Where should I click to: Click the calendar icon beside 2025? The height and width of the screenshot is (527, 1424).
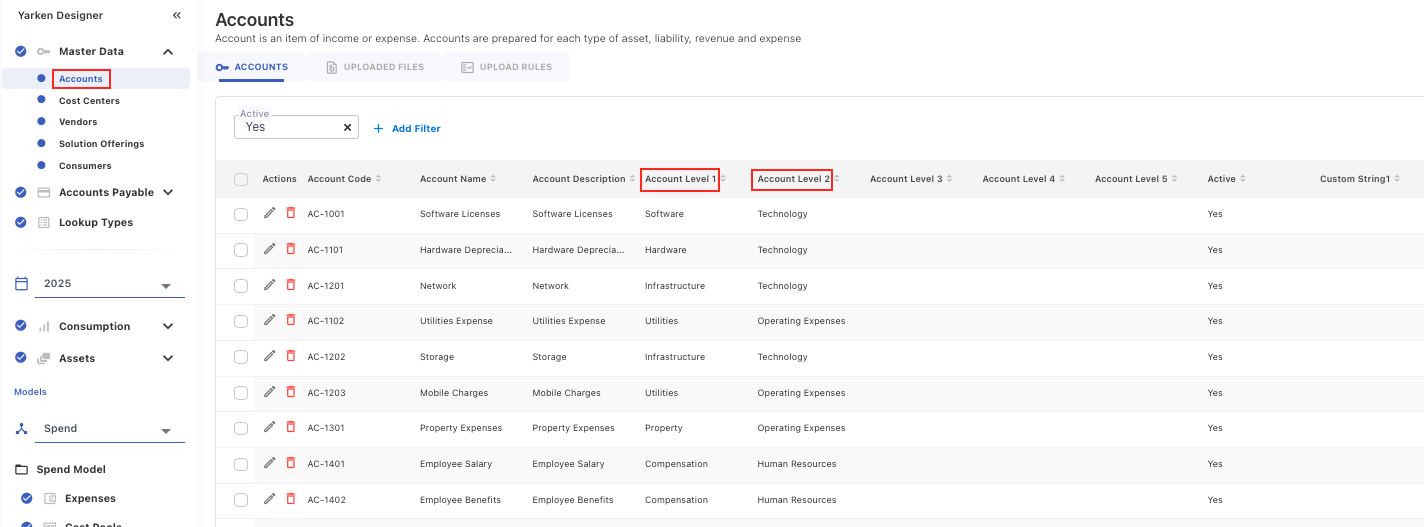(x=21, y=284)
